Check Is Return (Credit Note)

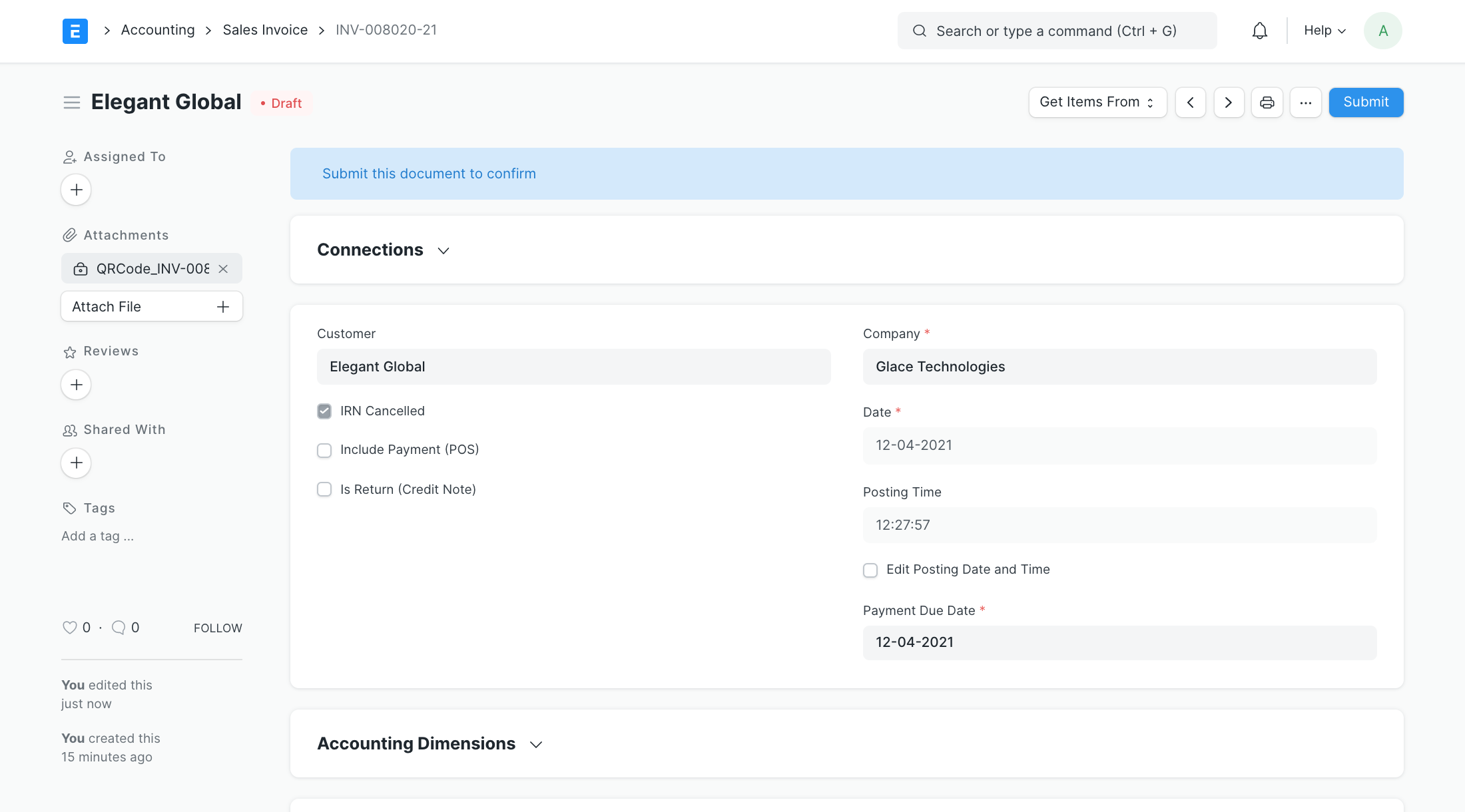(324, 490)
